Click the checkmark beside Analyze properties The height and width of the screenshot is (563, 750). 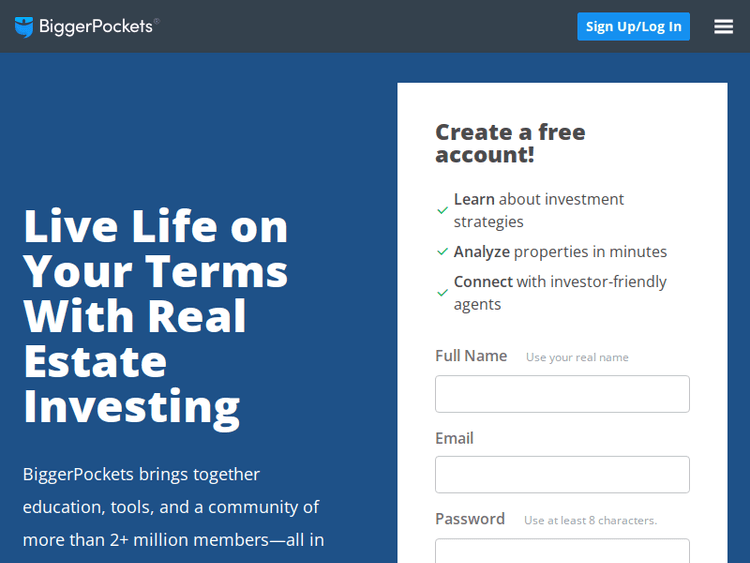click(442, 252)
